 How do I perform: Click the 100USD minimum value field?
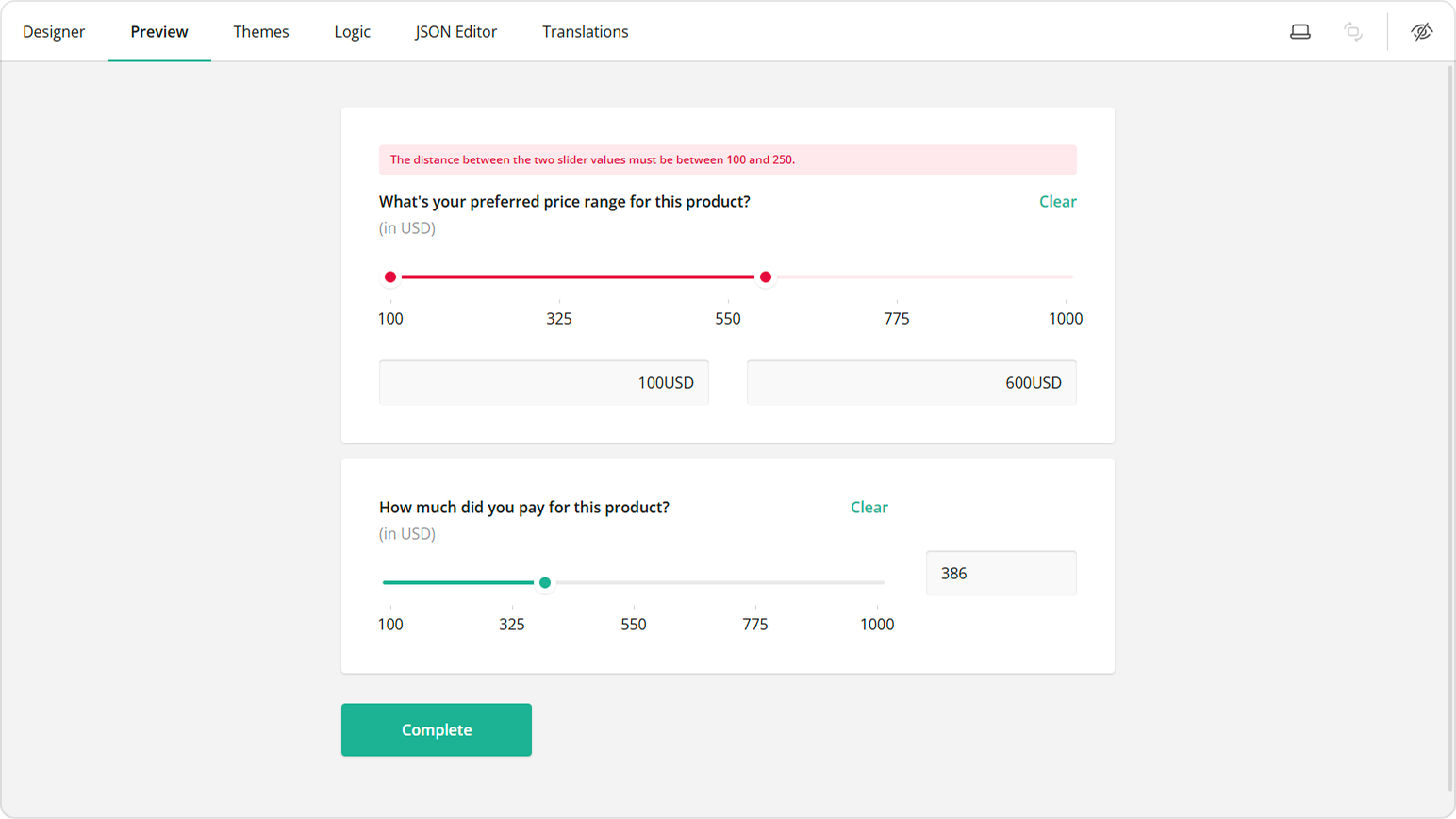click(x=543, y=382)
